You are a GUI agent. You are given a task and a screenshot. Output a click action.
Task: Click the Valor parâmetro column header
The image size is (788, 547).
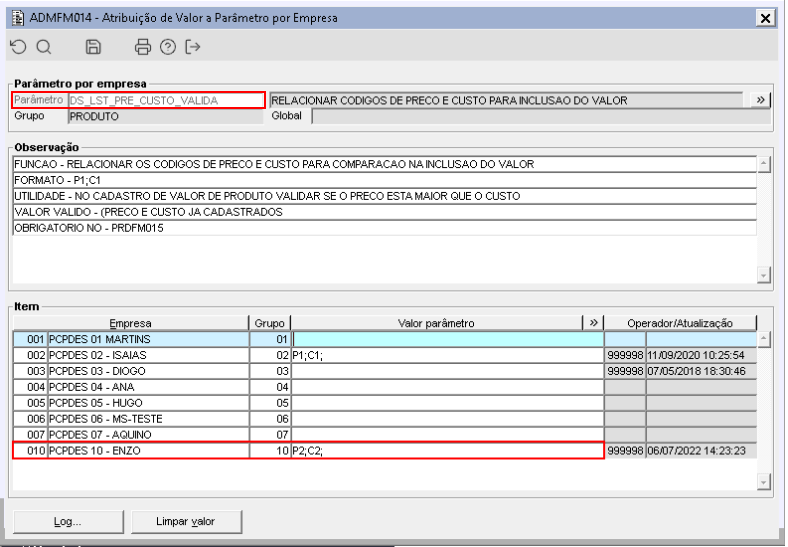pos(436,323)
